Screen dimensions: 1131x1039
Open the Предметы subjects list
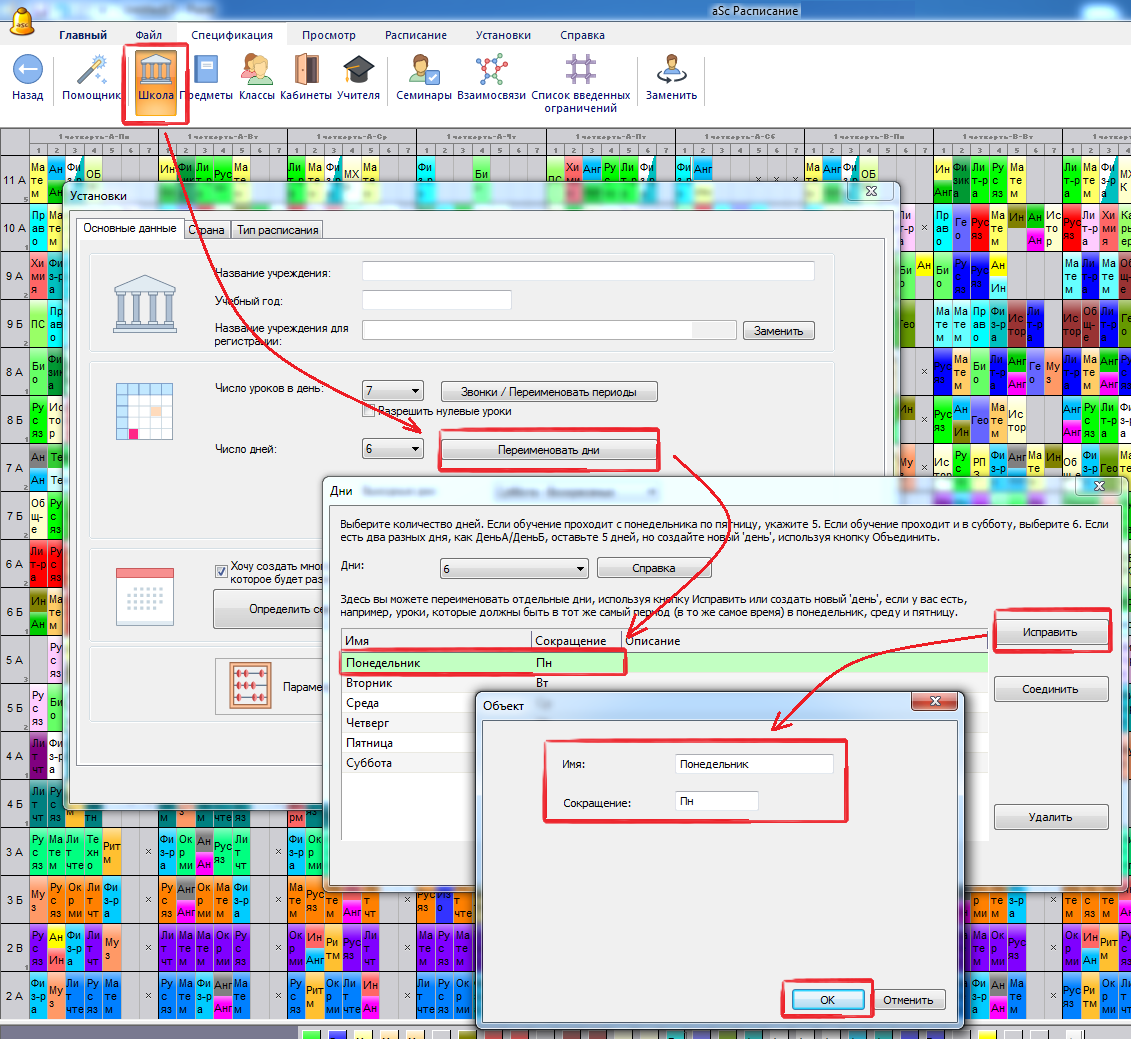[207, 72]
